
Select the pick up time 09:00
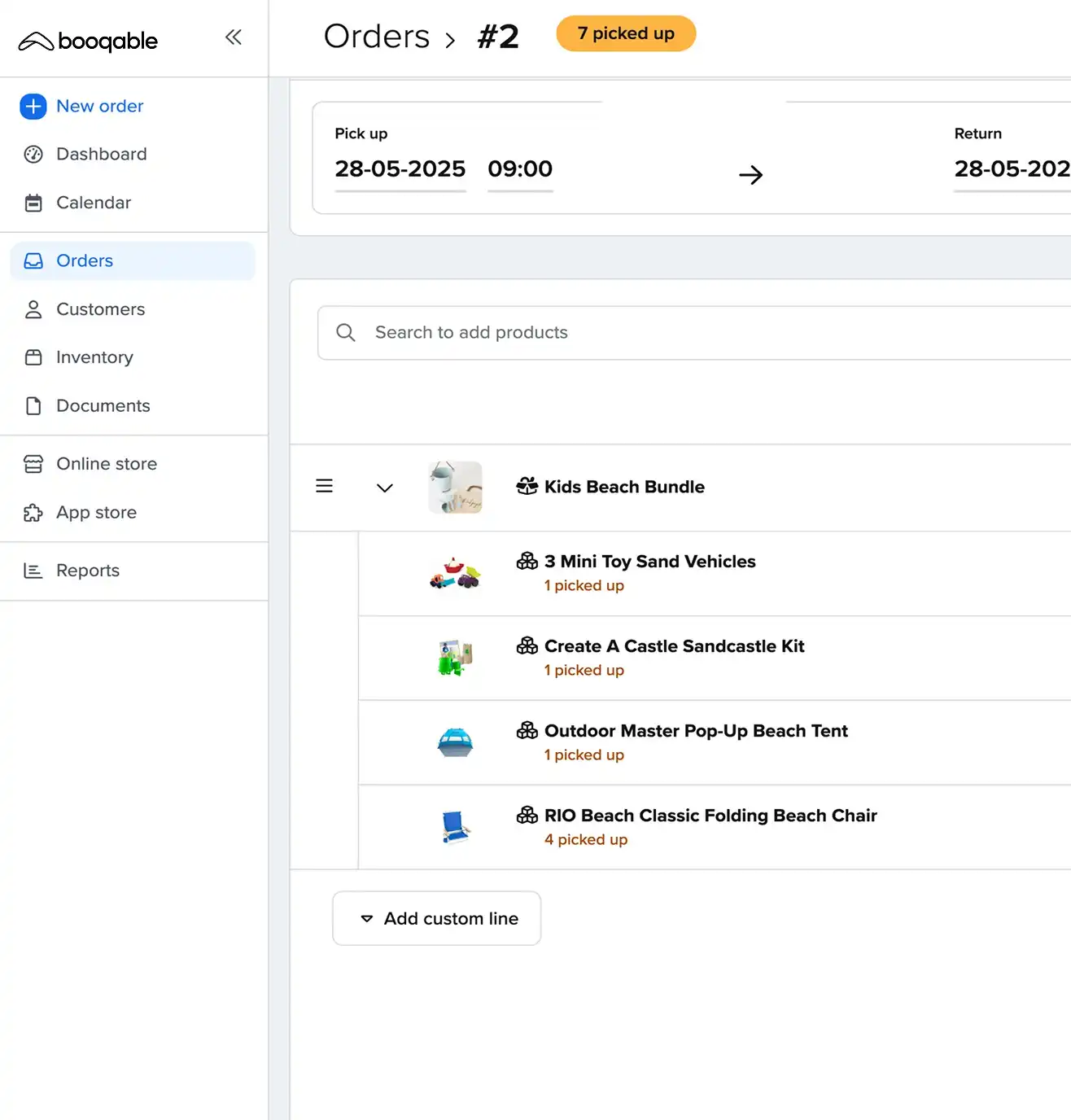[520, 169]
